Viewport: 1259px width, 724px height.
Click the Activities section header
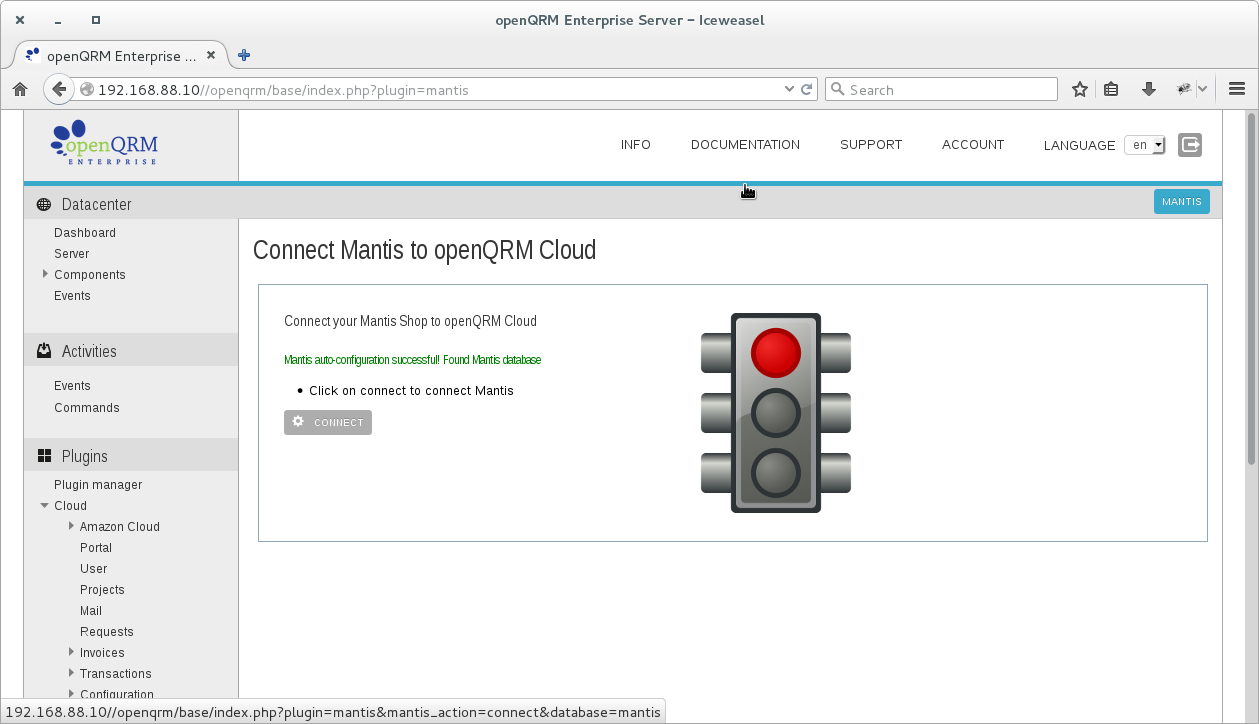point(131,351)
